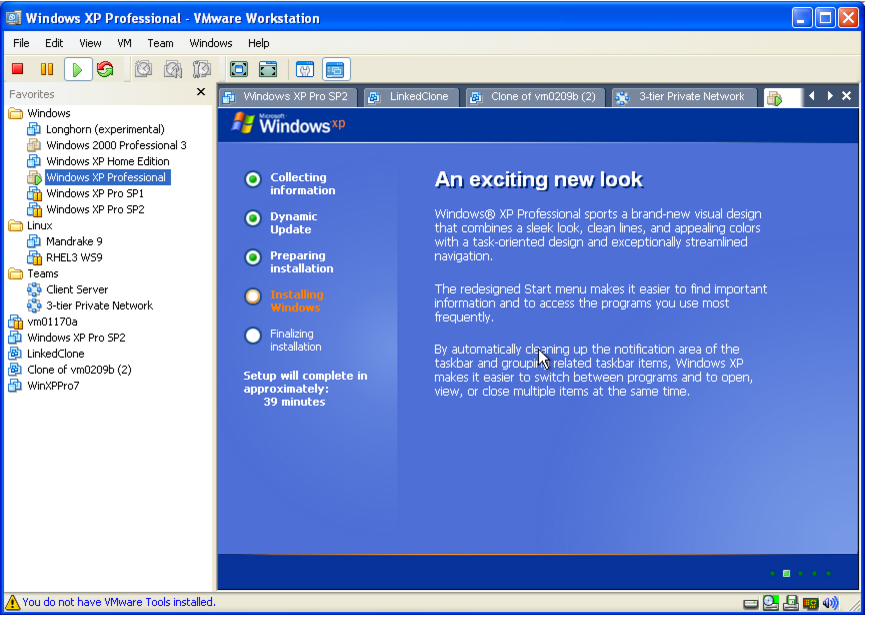Switch to the LinkedClone tab
878x623 pixels.
411,97
